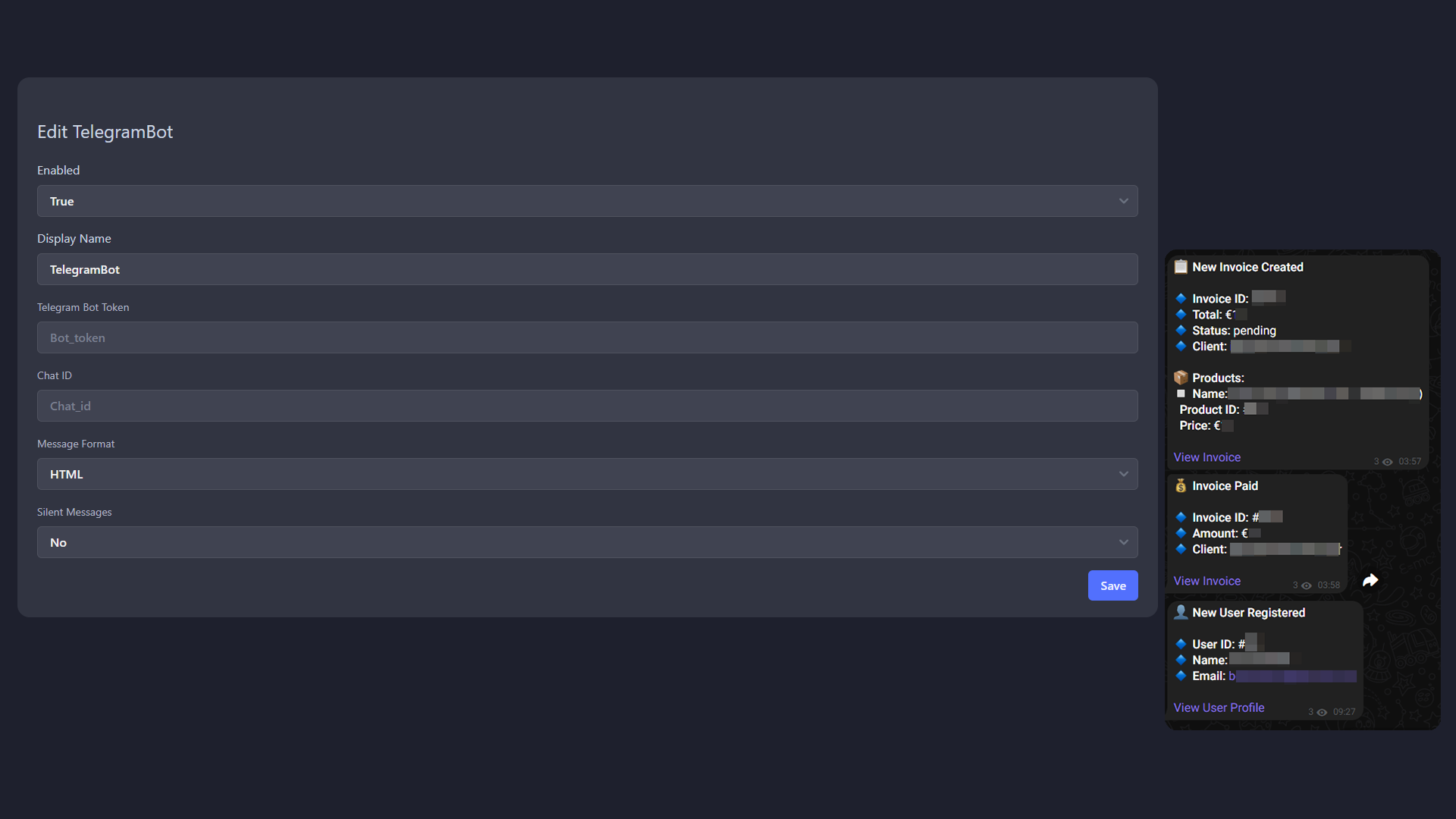Click the person icon on New User Registered

tap(1181, 612)
